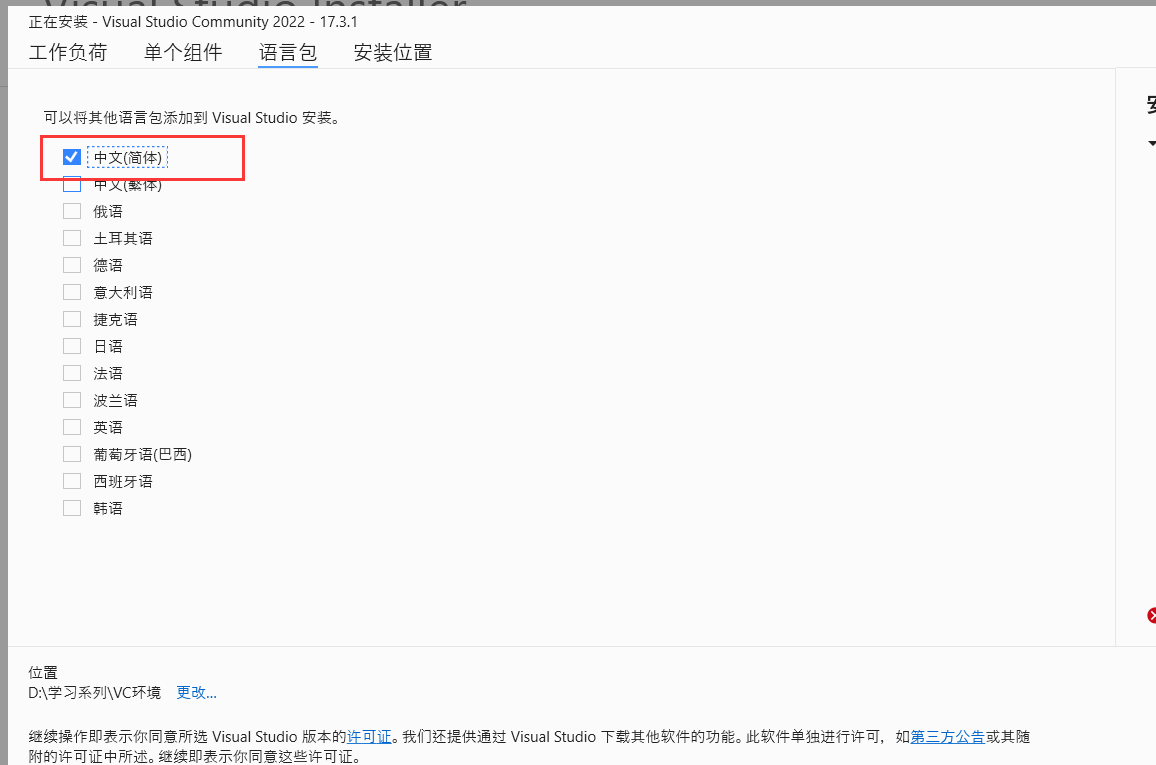
Task: Check the 葡萄牙语(巴西) checkbox
Action: 72,455
